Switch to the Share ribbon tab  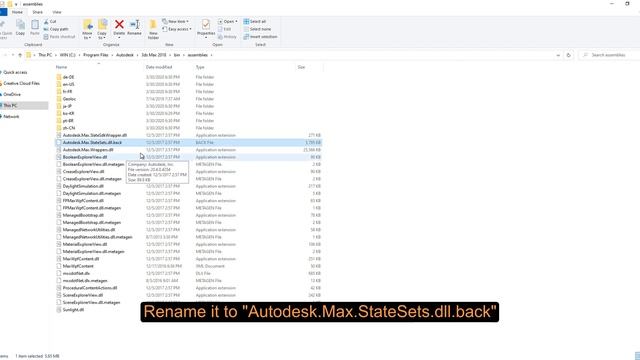pos(38,12)
